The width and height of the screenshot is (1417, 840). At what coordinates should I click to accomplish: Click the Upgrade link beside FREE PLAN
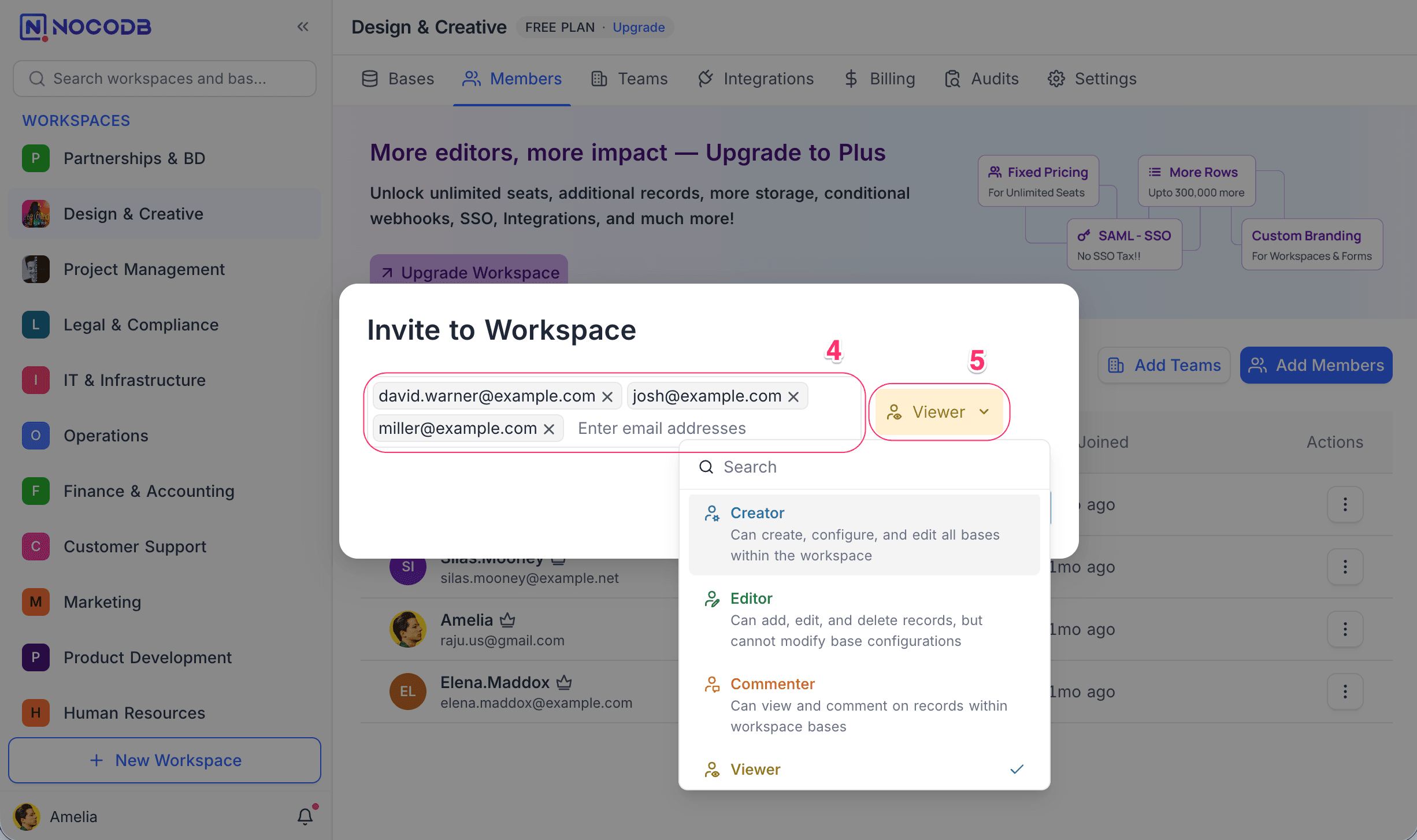(x=639, y=27)
